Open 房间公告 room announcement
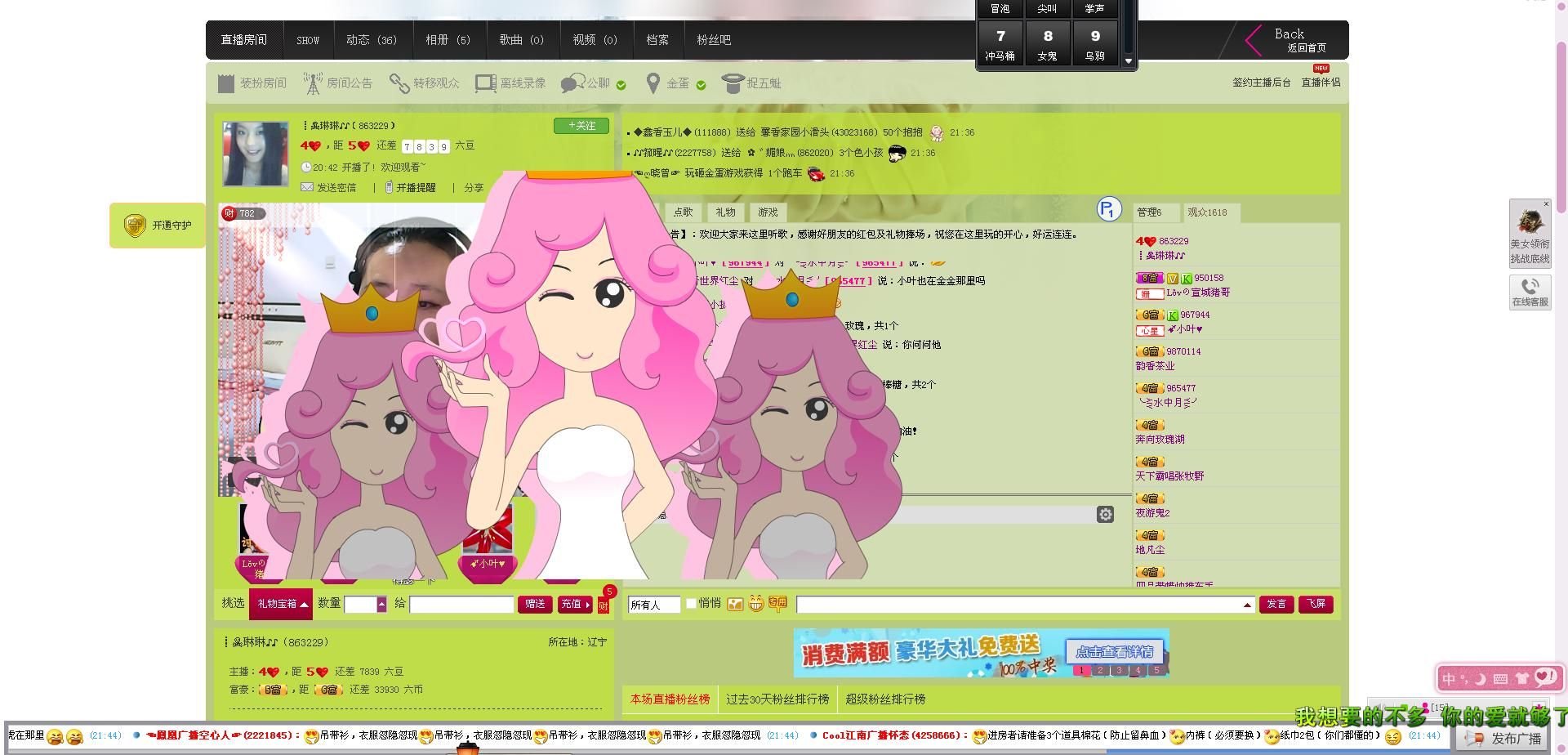 click(337, 83)
